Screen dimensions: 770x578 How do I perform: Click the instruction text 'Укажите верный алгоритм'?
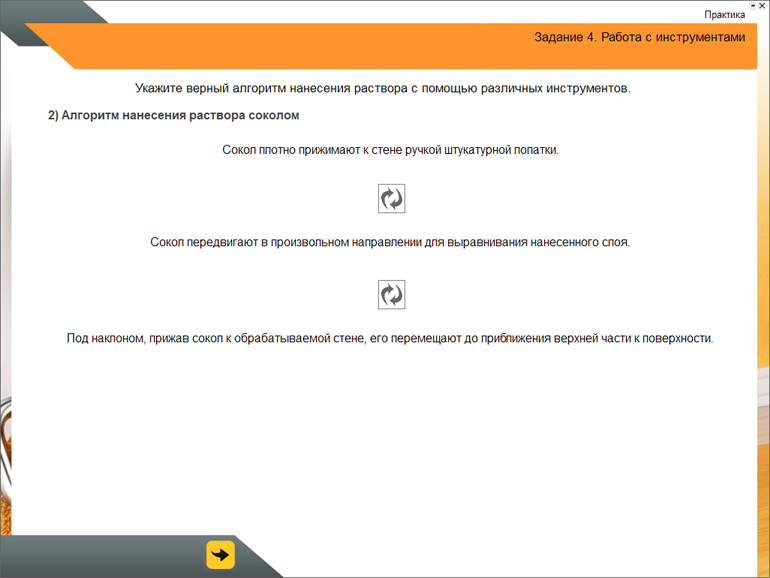click(383, 88)
